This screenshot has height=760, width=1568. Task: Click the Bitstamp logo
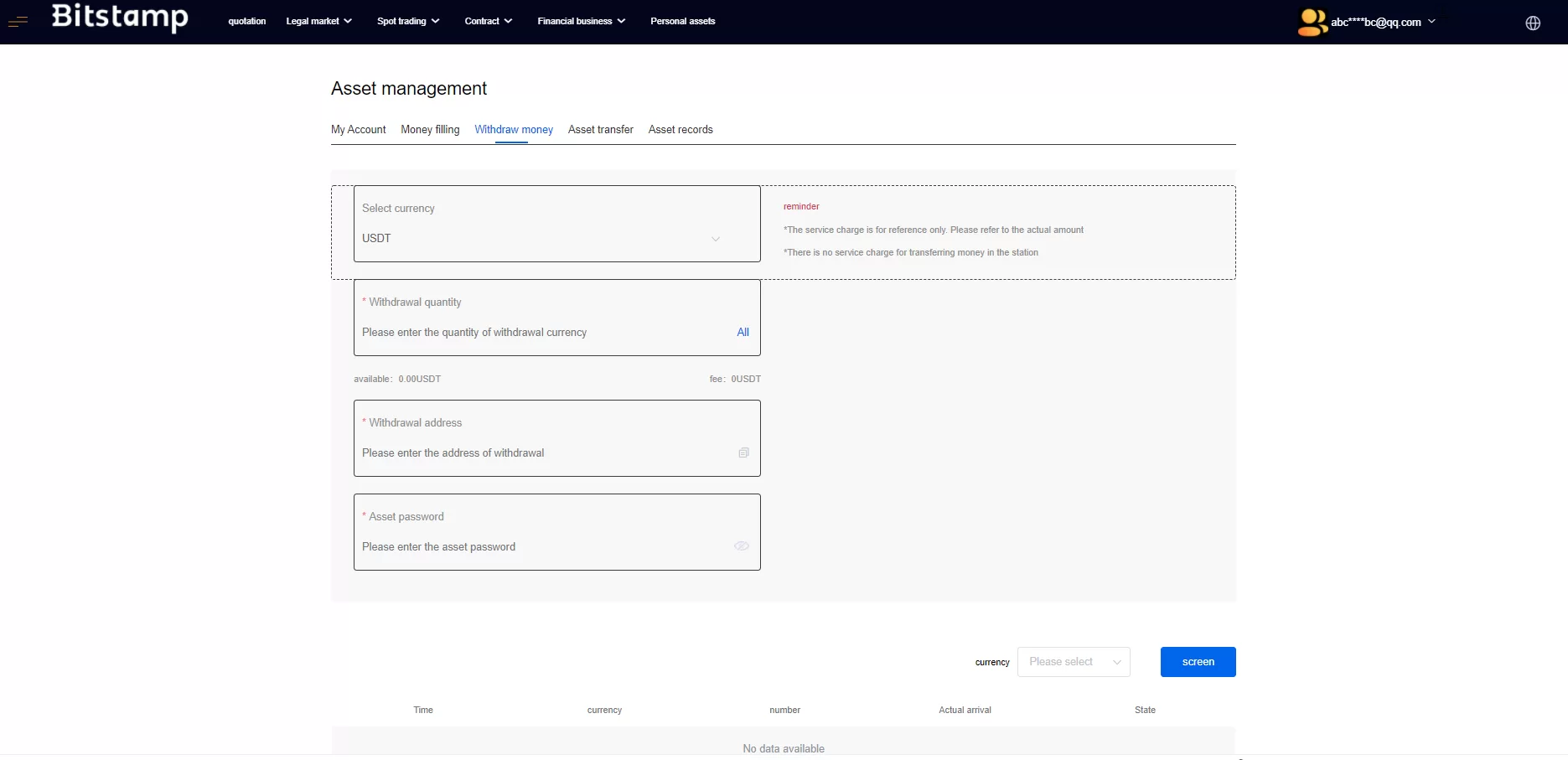pyautogui.click(x=120, y=17)
